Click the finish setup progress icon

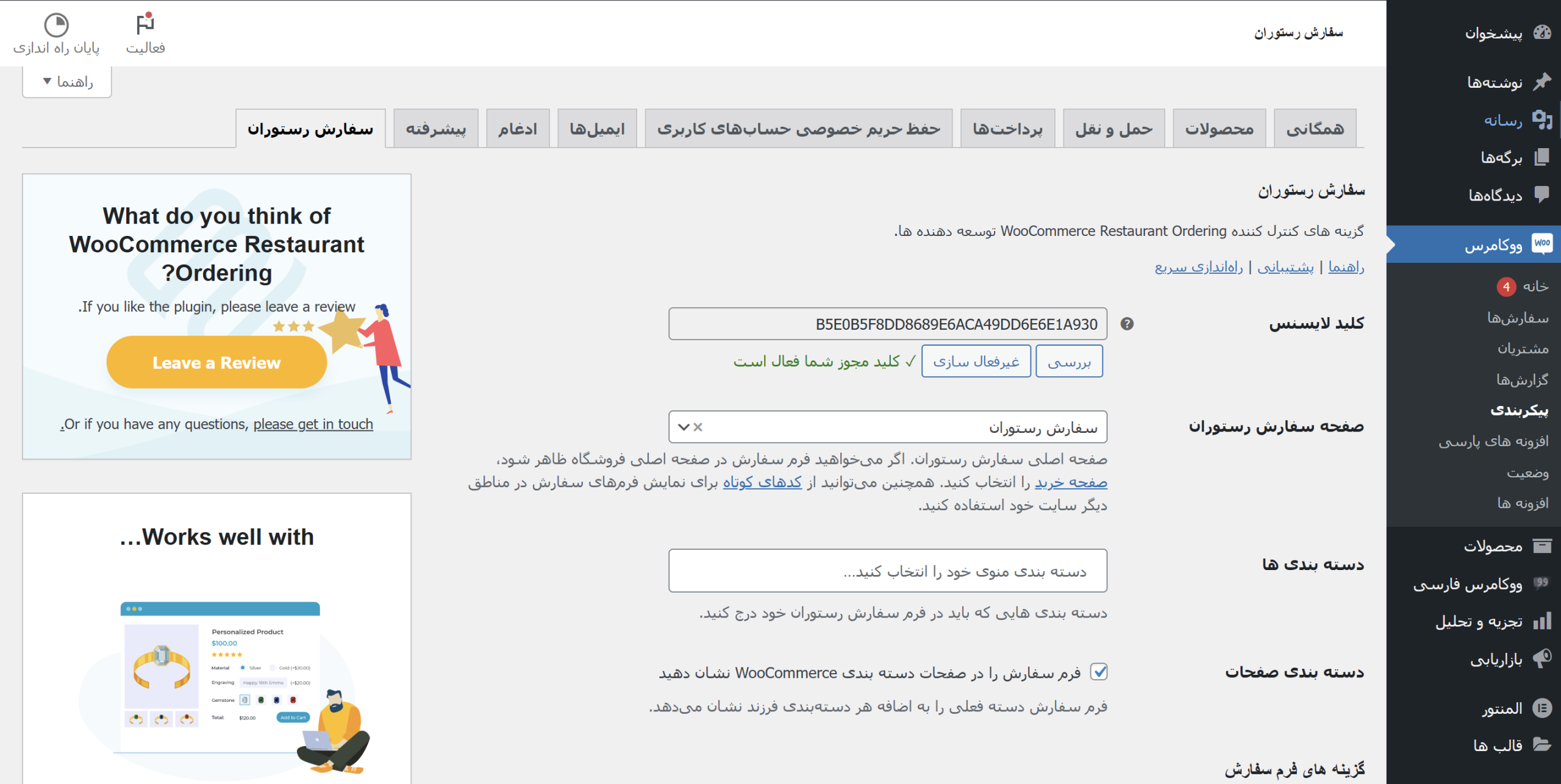pyautogui.click(x=56, y=25)
